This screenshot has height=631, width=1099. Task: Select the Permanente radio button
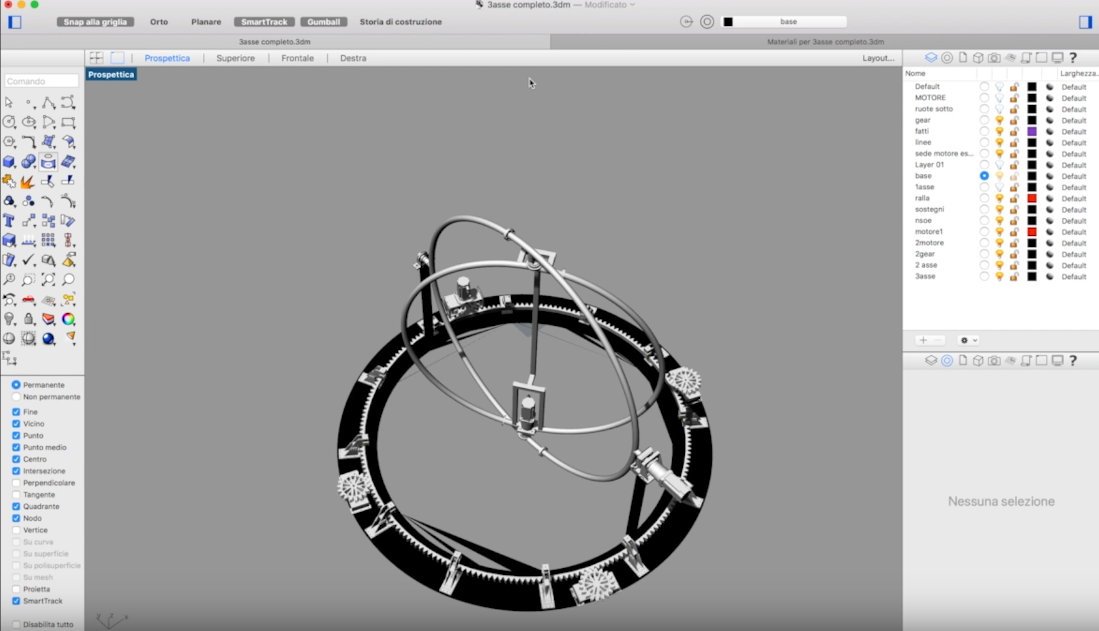click(16, 385)
